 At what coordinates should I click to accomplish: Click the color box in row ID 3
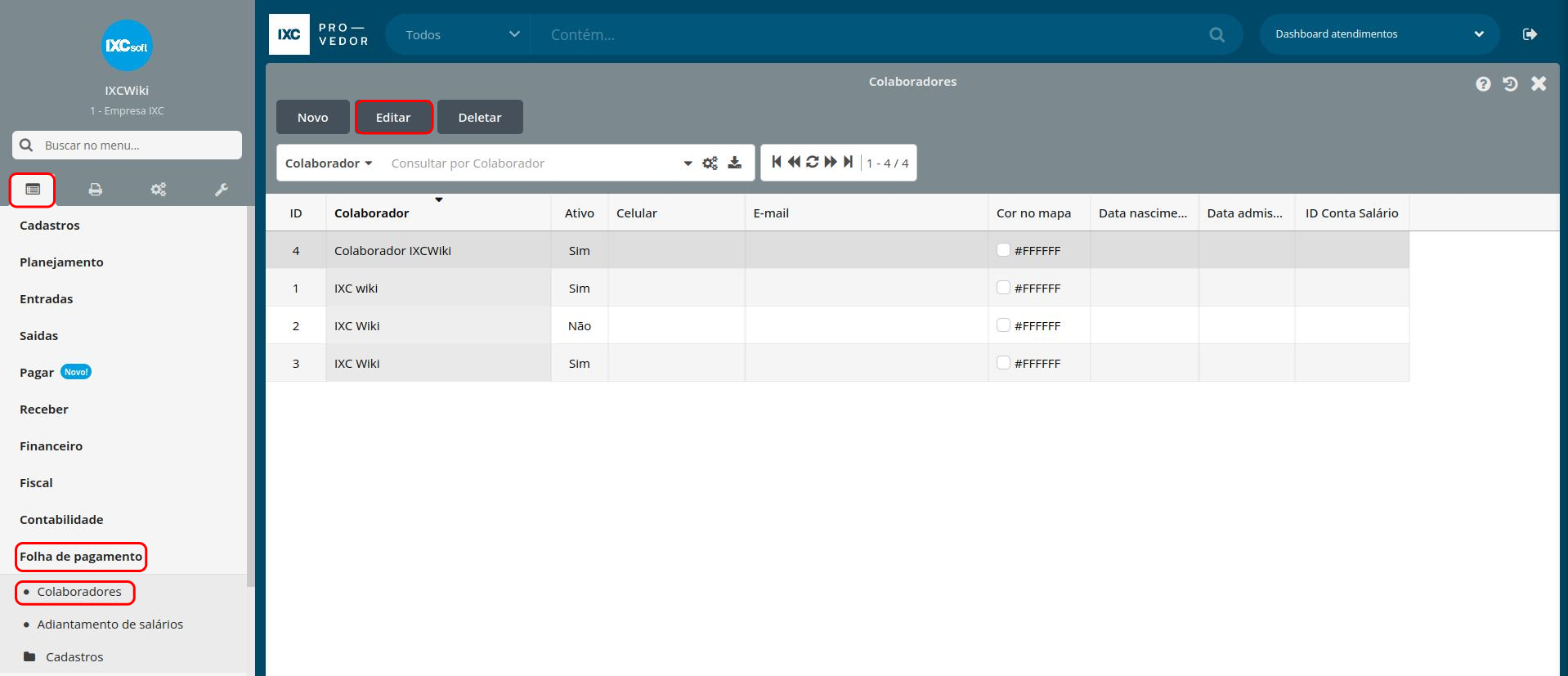[x=1003, y=363]
